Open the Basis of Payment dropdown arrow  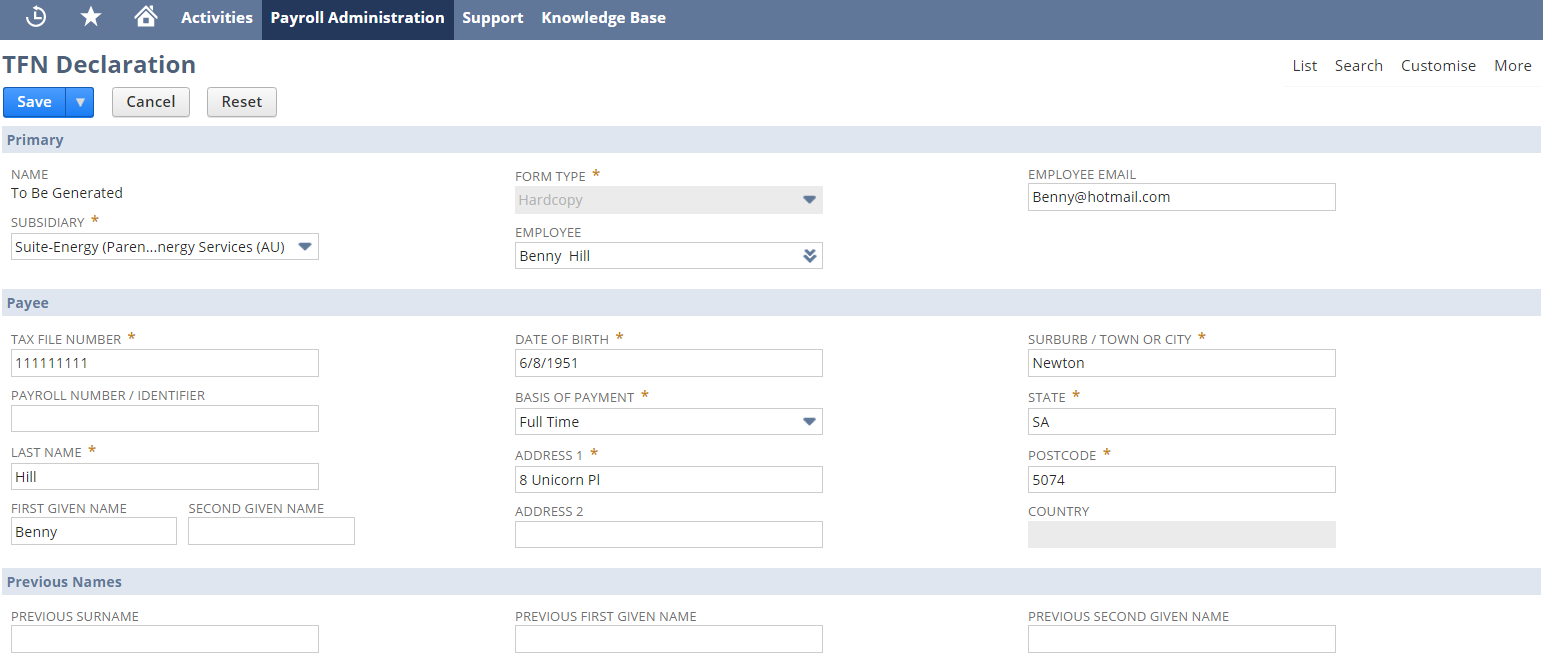[809, 421]
